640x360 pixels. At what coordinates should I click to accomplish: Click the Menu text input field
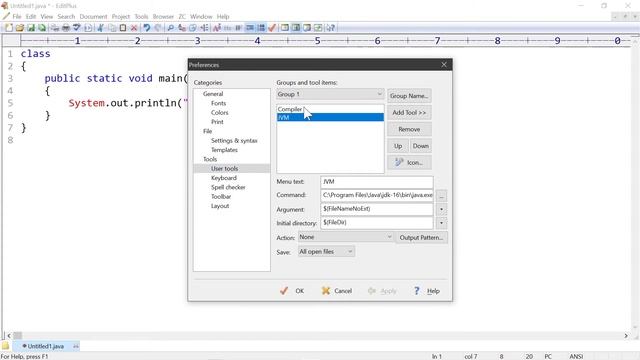click(377, 182)
